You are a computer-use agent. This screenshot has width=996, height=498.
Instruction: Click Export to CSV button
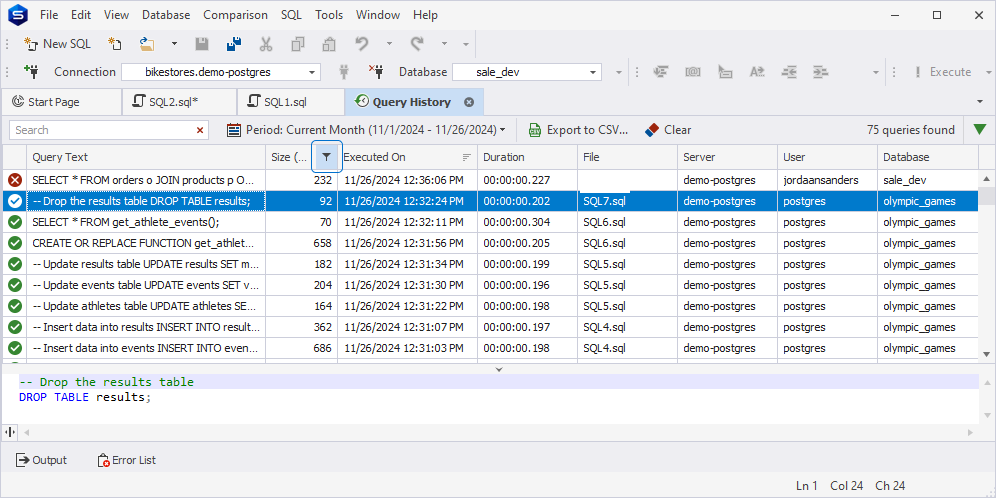(x=579, y=130)
